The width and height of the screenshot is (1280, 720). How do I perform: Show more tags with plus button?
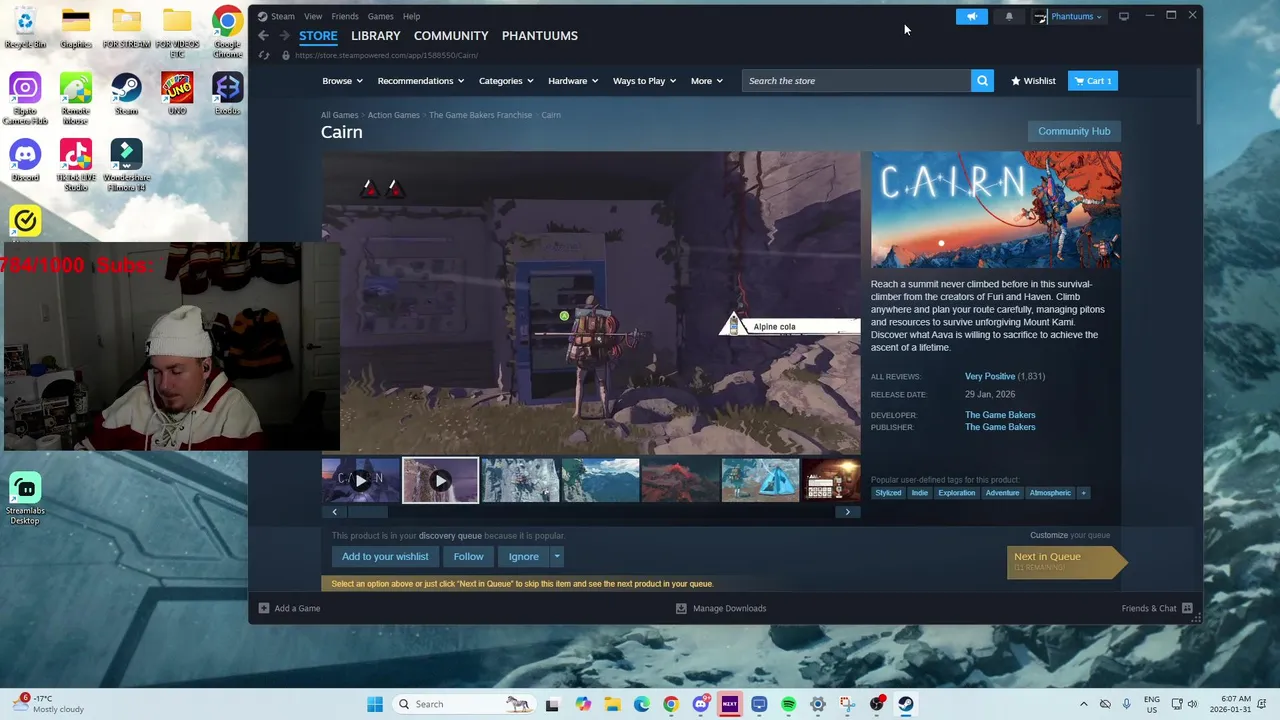point(1083,493)
